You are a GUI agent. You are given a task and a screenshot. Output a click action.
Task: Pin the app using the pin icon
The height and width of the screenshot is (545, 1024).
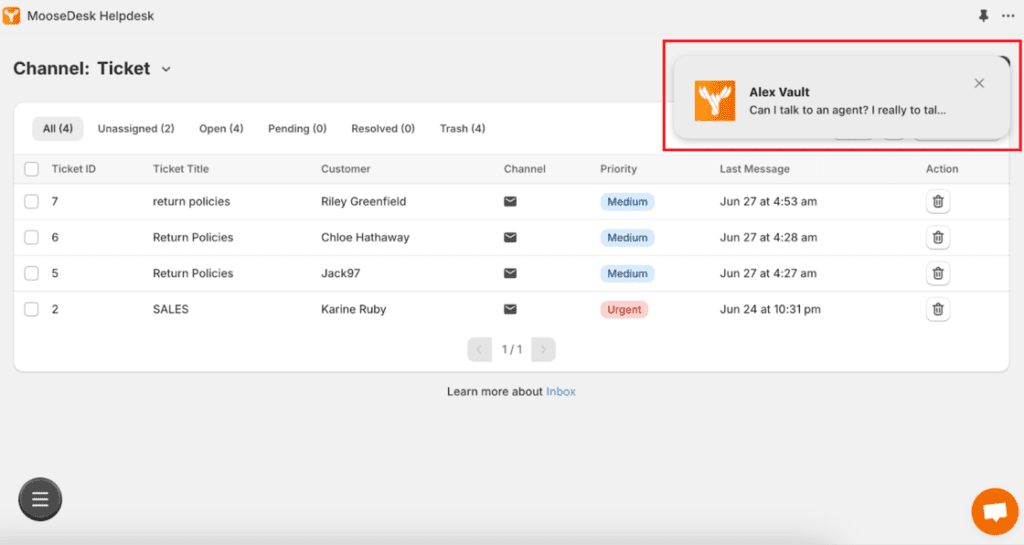pos(984,16)
